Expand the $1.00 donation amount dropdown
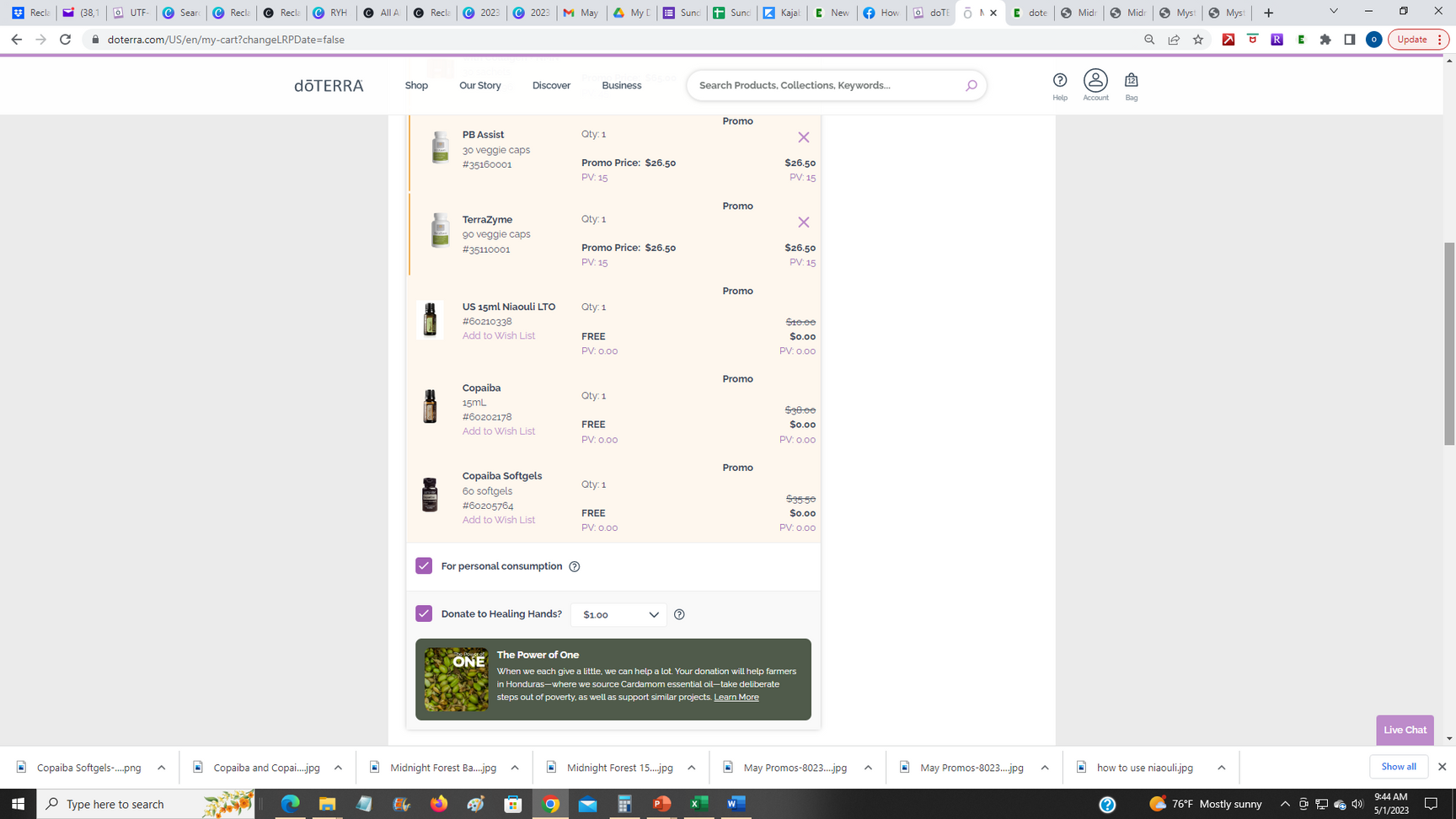The image size is (1456, 819). 618,615
